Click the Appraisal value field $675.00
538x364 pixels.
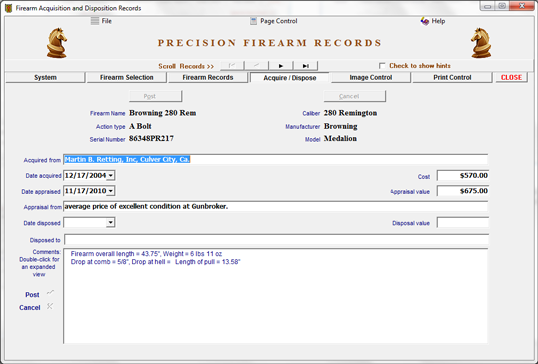(x=463, y=191)
